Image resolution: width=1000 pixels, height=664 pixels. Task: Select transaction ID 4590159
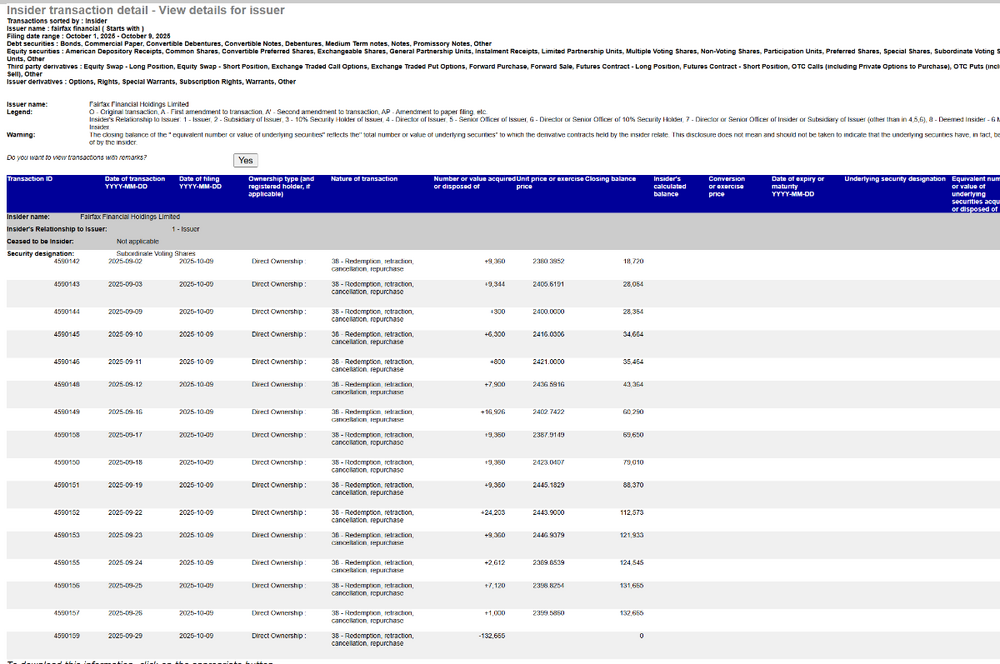(67, 636)
